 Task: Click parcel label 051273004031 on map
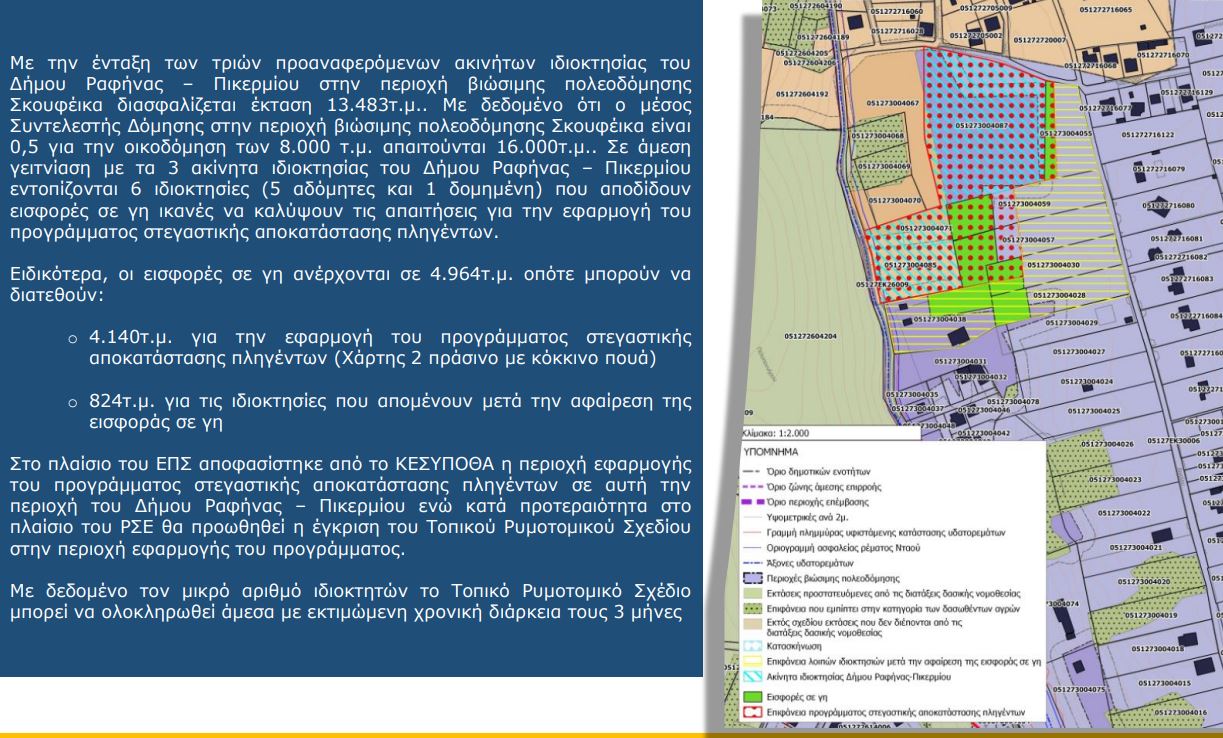coord(960,361)
